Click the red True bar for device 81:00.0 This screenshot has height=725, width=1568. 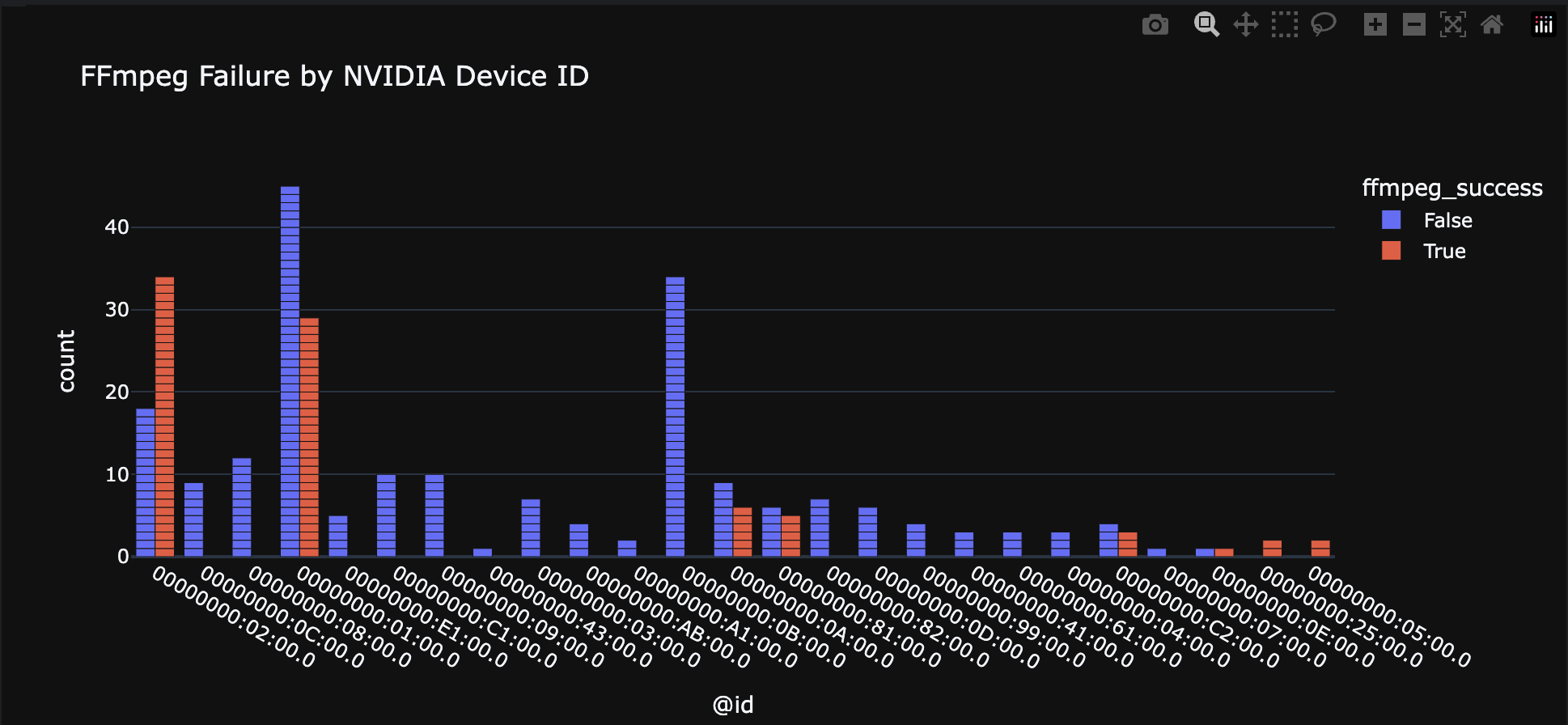[790, 536]
